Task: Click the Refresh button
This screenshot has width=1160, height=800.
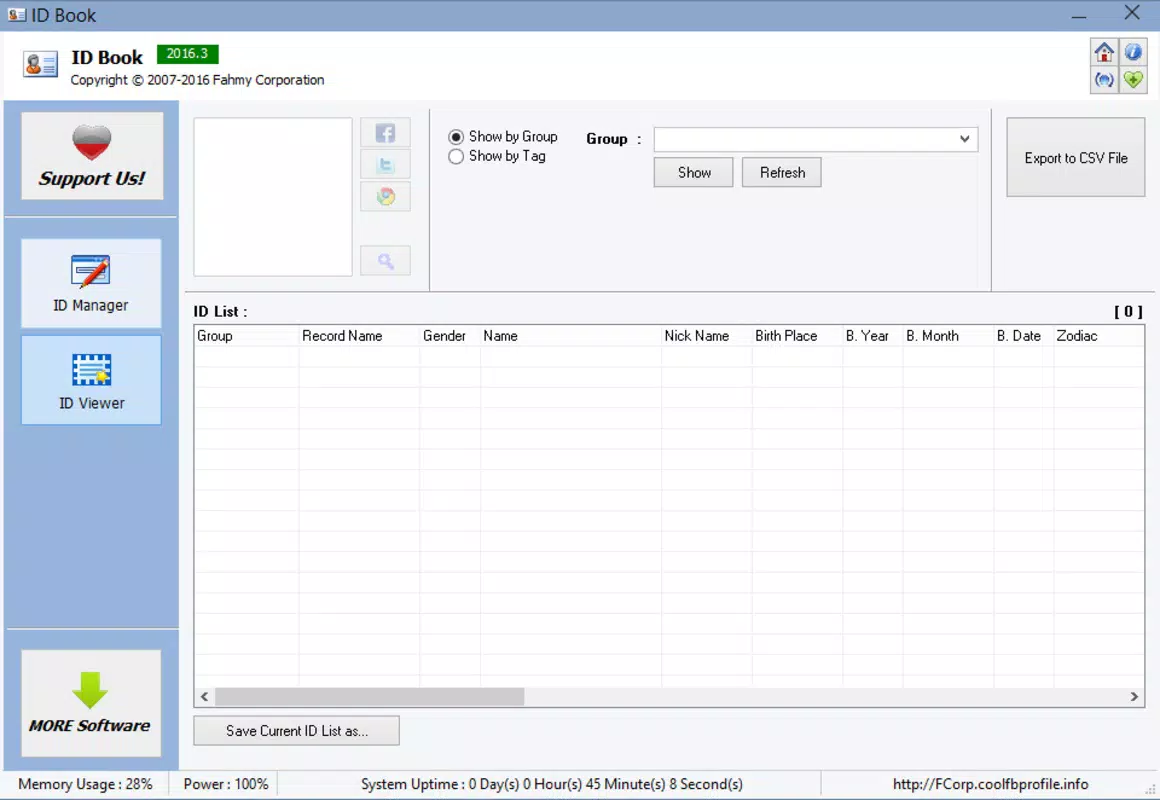Action: pos(782,172)
